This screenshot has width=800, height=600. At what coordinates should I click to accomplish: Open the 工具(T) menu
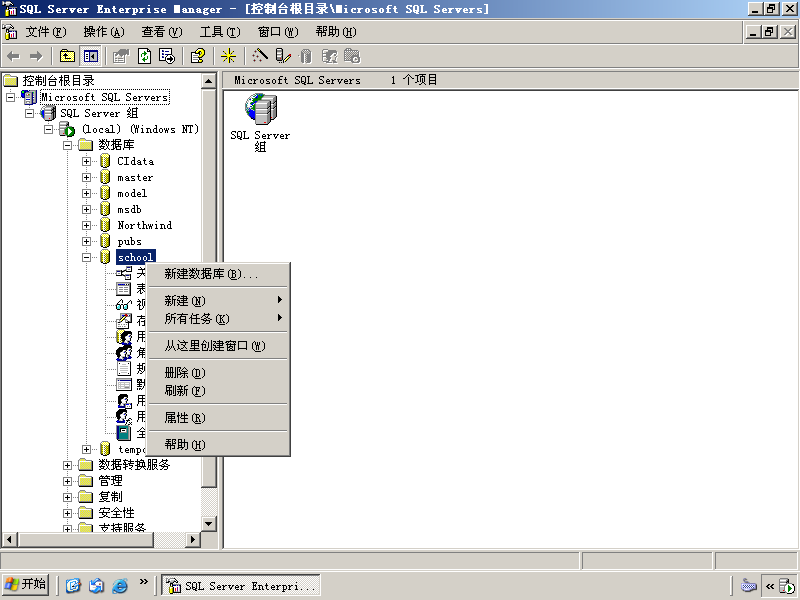tap(220, 32)
